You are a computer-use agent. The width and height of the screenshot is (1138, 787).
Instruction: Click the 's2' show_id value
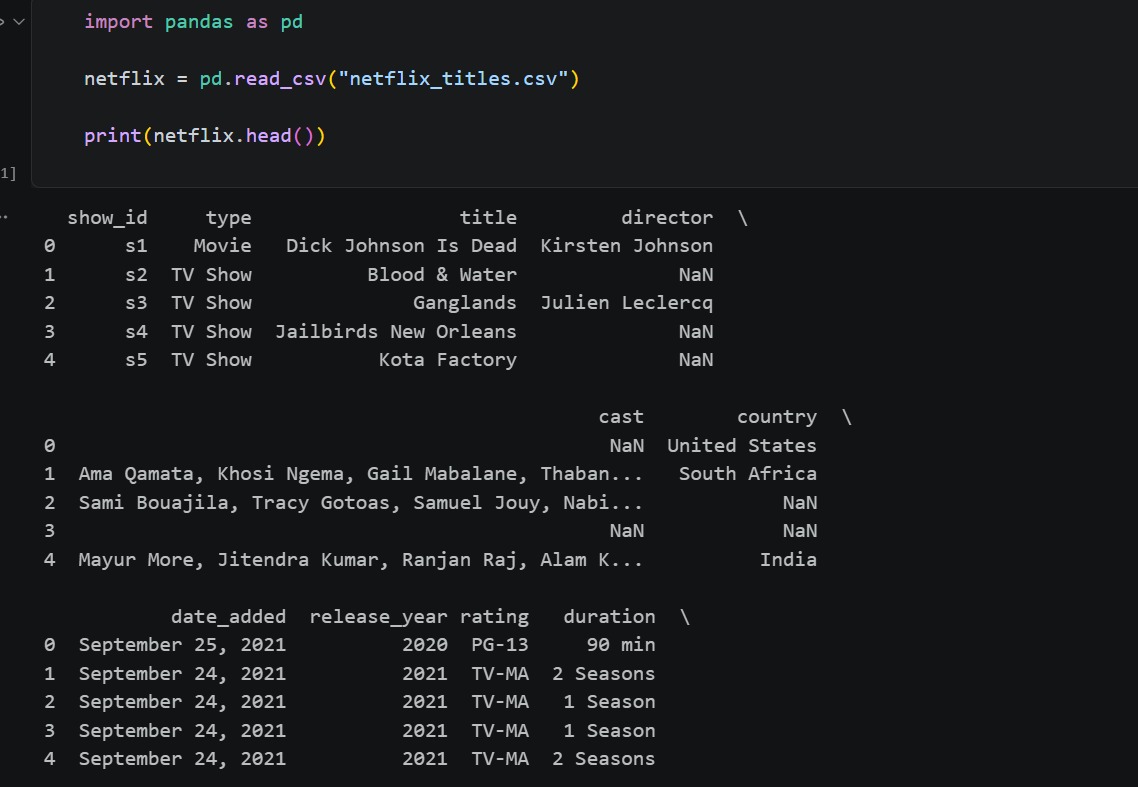click(136, 274)
